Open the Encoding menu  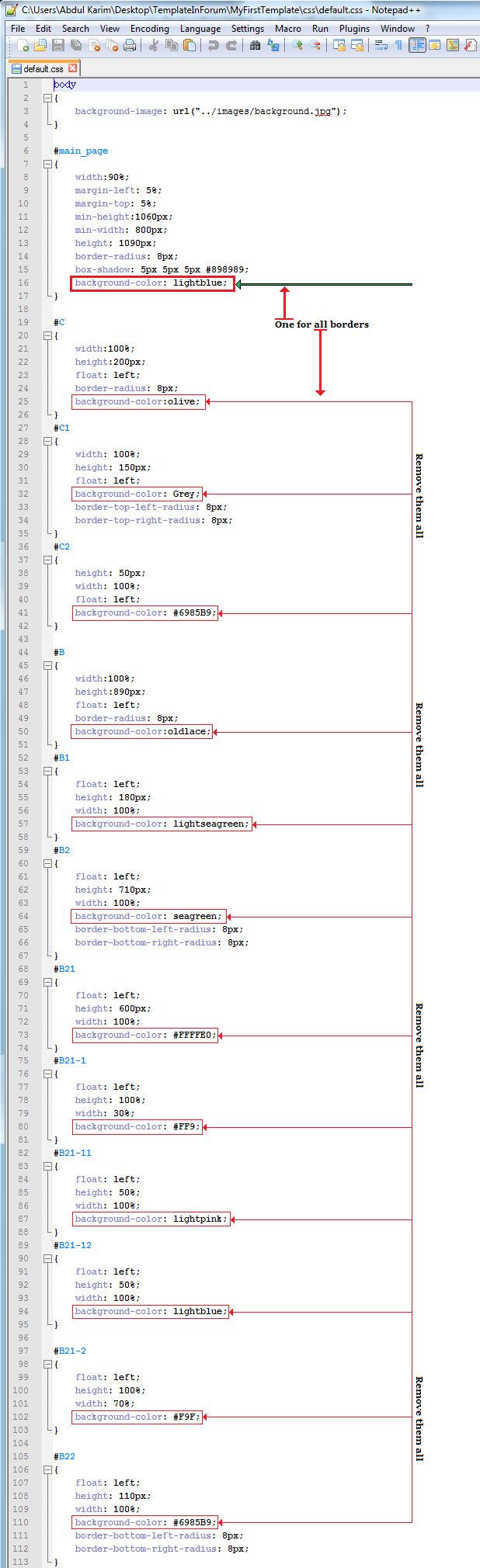tap(149, 29)
